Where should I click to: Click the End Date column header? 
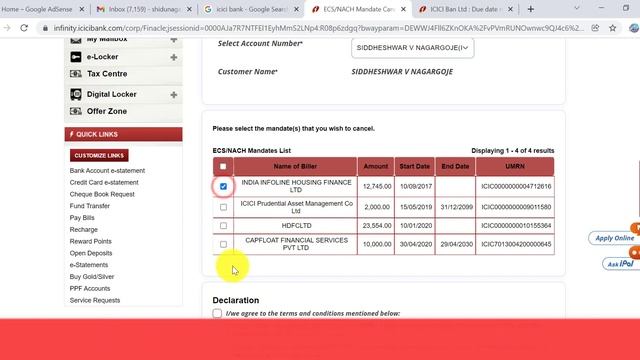[x=455, y=167]
